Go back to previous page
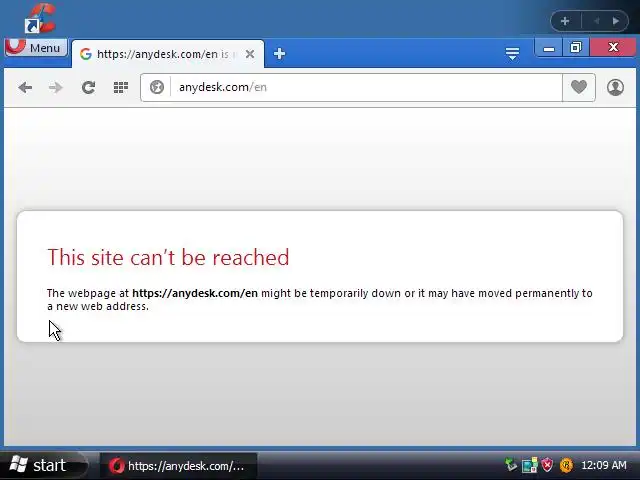This screenshot has width=640, height=480. tap(25, 87)
